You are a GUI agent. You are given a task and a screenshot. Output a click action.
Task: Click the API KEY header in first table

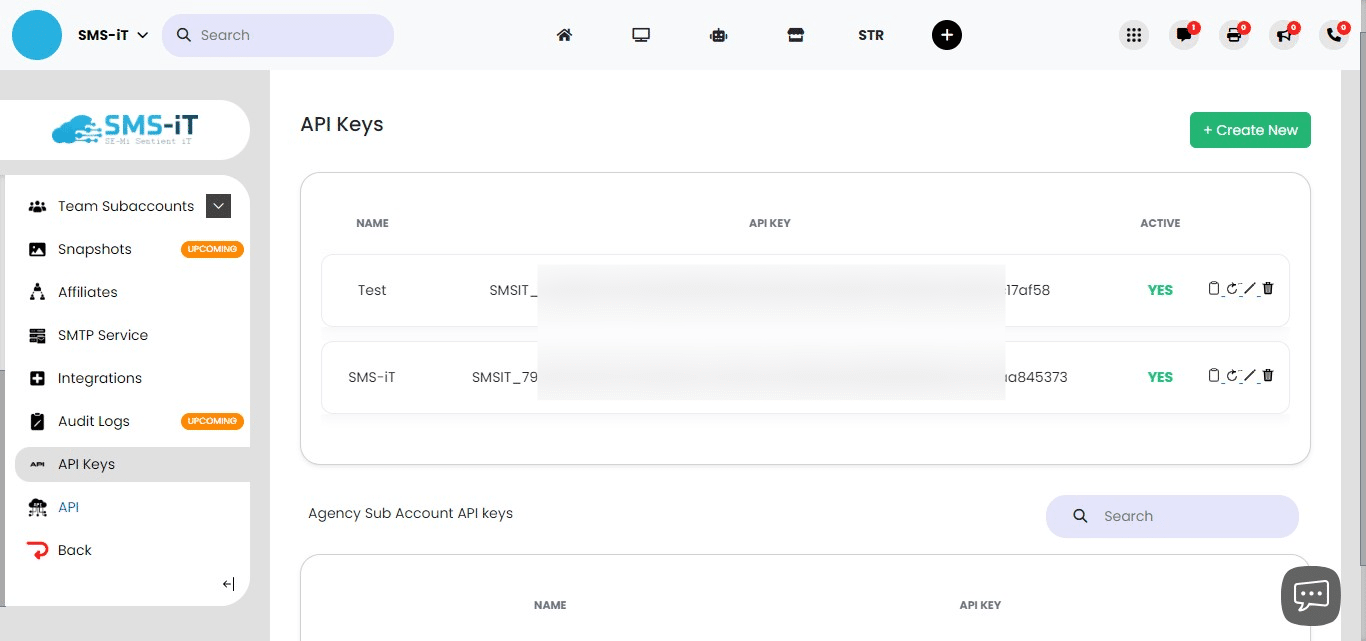[x=770, y=223]
